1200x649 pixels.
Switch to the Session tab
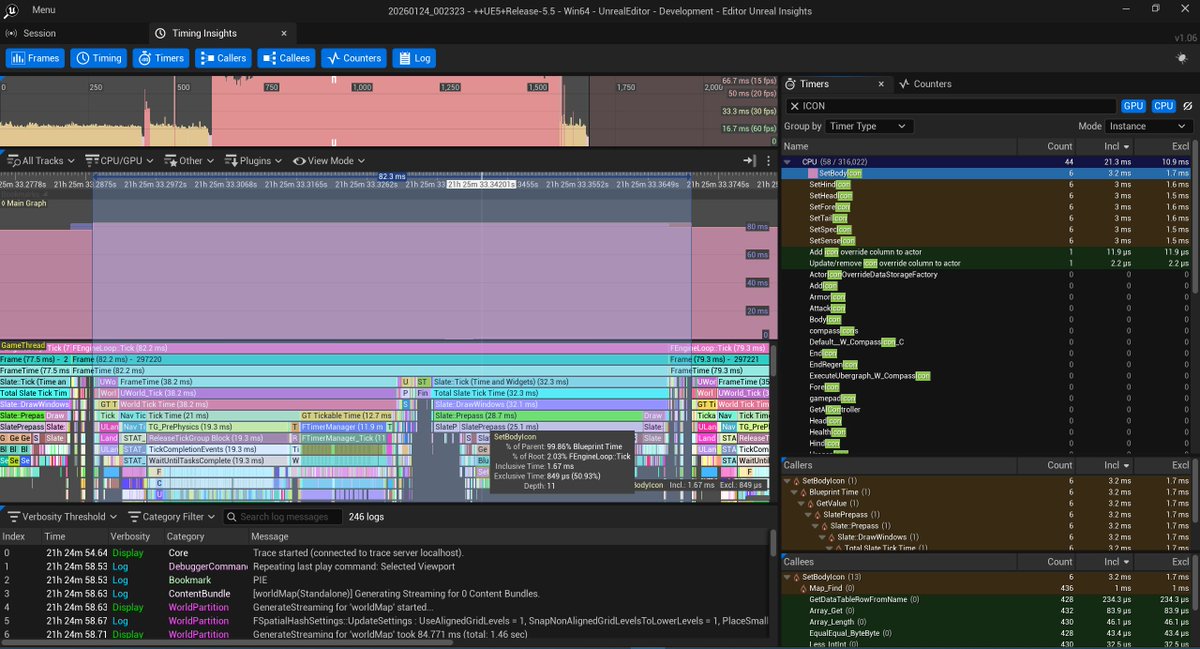32,33
